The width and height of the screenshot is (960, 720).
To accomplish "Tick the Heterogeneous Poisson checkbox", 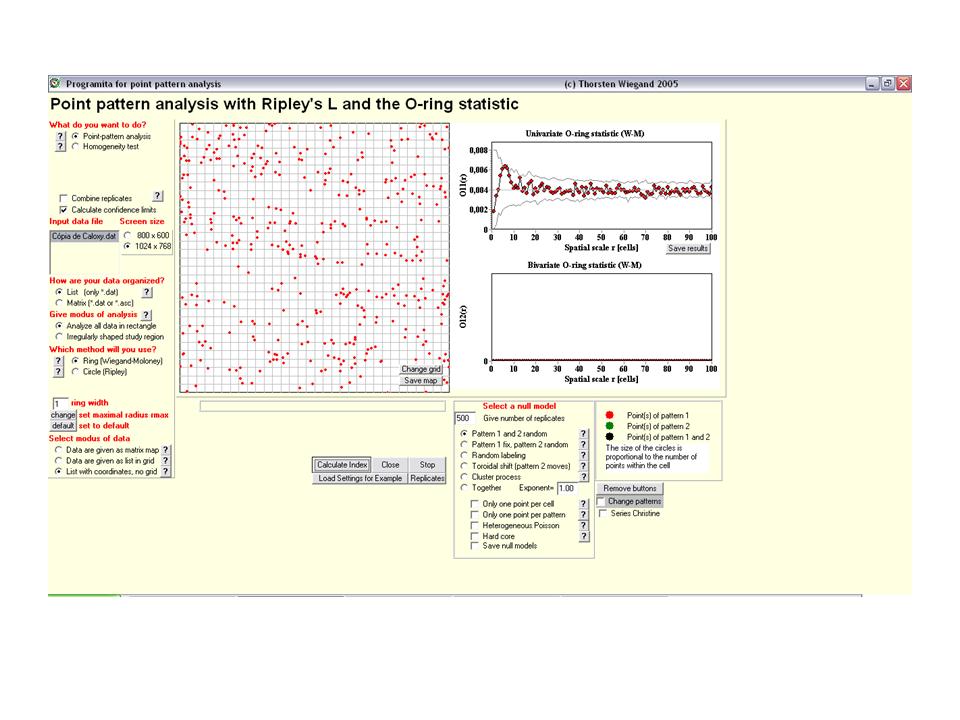I will (x=475, y=525).
